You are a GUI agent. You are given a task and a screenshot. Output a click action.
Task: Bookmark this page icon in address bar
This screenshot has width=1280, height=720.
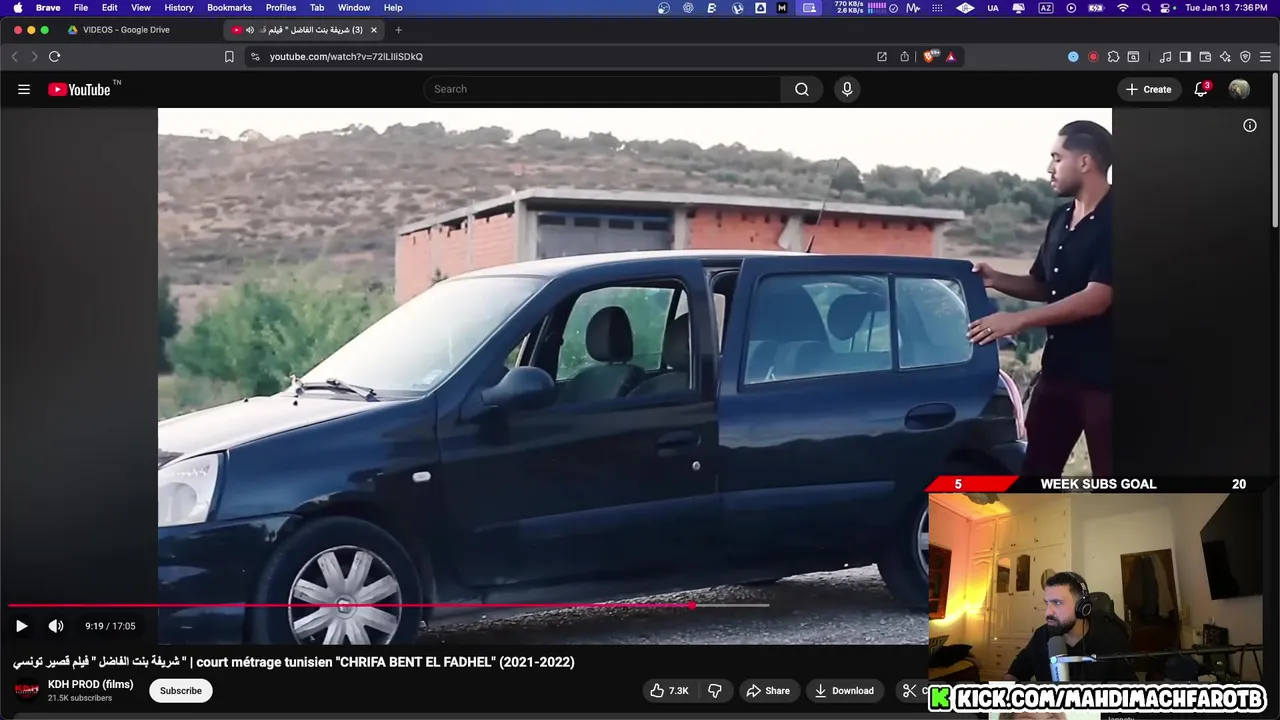coord(229,57)
